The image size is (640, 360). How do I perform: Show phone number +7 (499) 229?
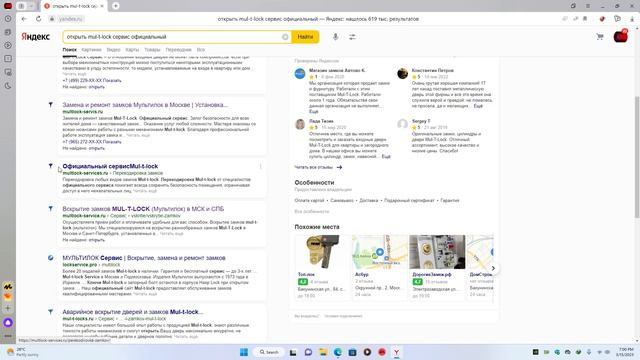click(92, 80)
